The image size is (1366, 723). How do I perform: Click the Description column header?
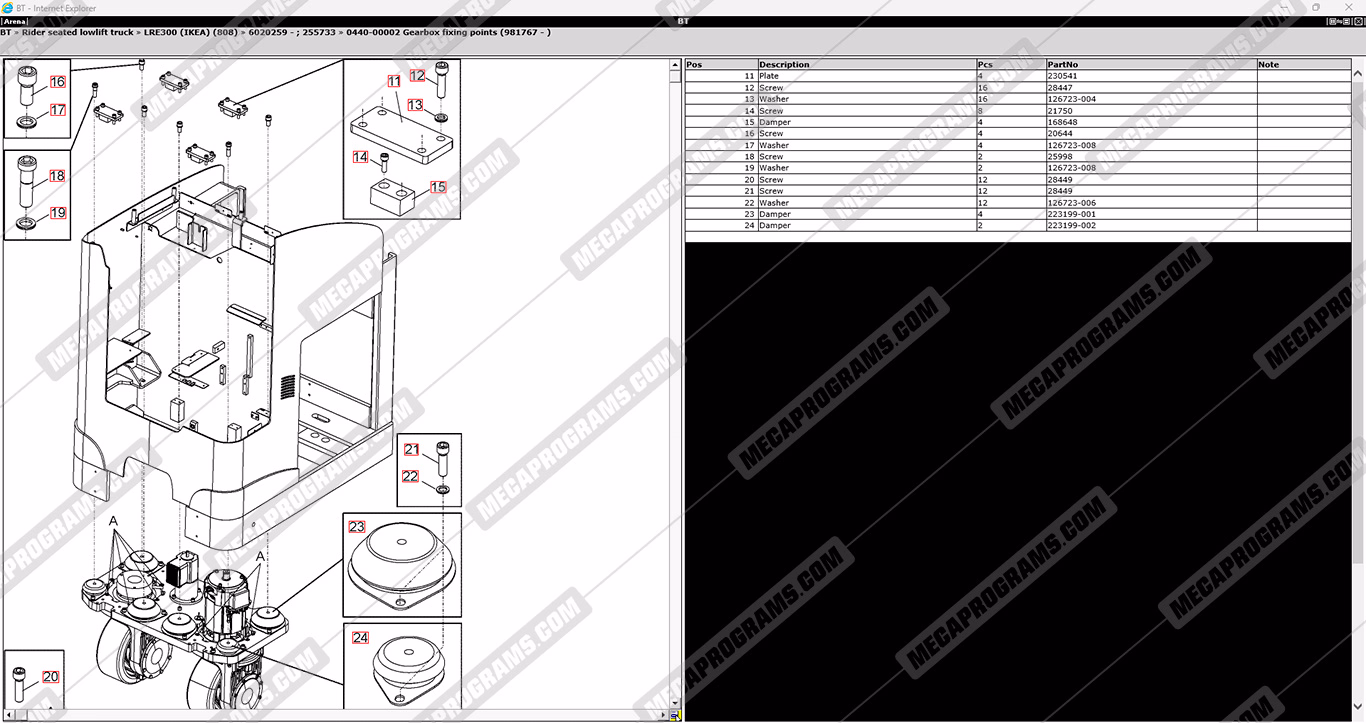point(784,64)
